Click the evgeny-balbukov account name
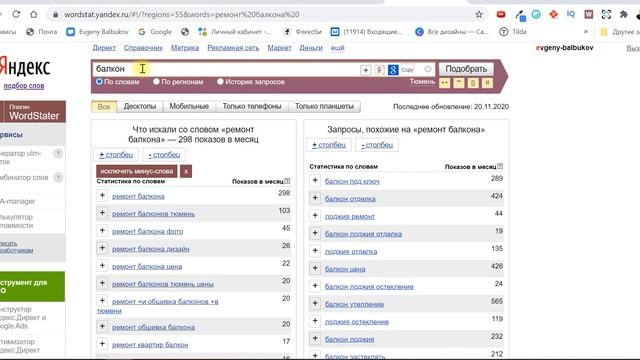Screen dimensions: 640x360 pos(564,48)
